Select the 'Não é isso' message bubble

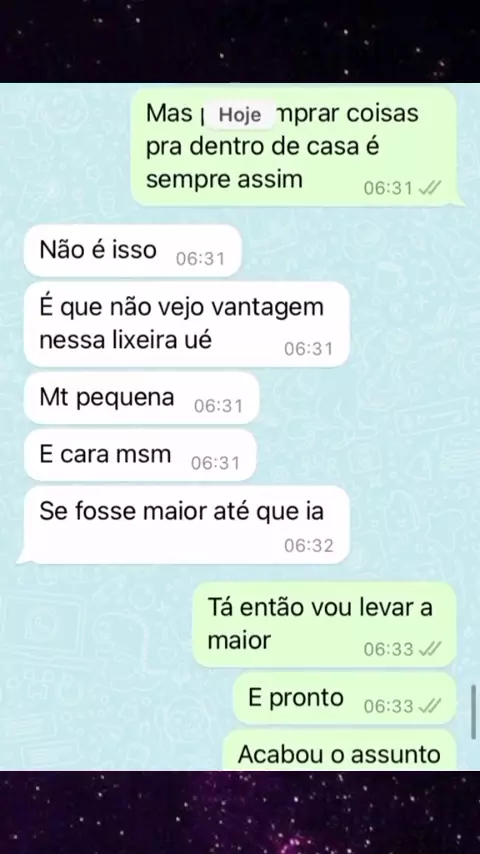tap(132, 251)
